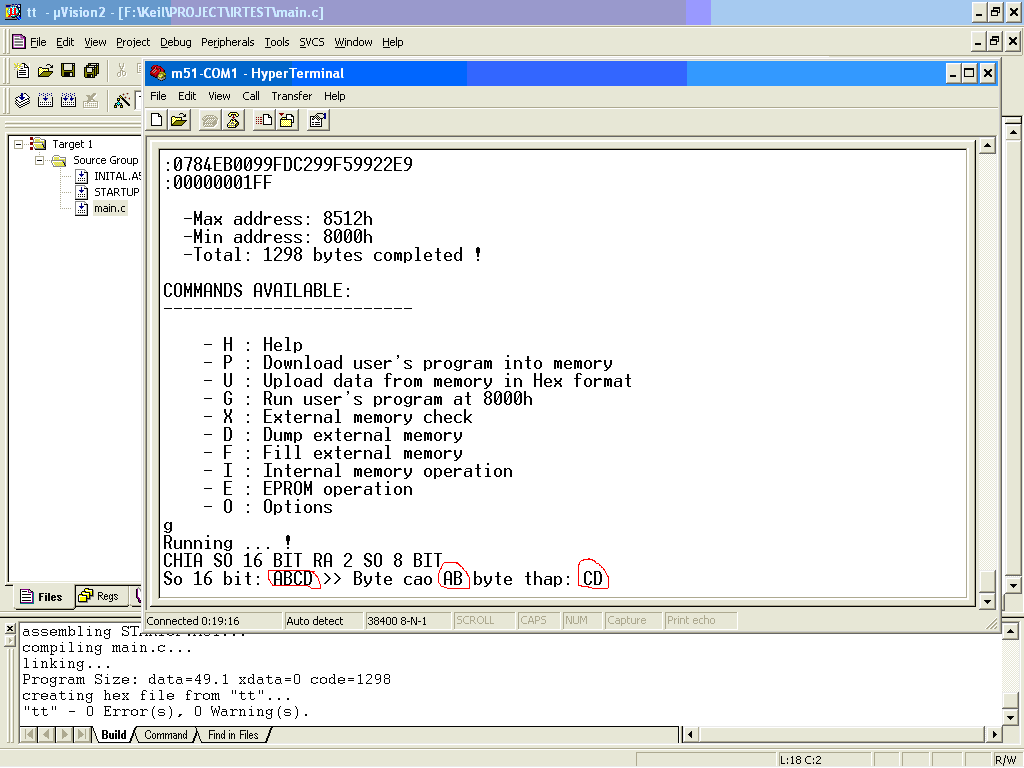Collapse the Source Group node
1024x768 pixels.
(x=39, y=160)
